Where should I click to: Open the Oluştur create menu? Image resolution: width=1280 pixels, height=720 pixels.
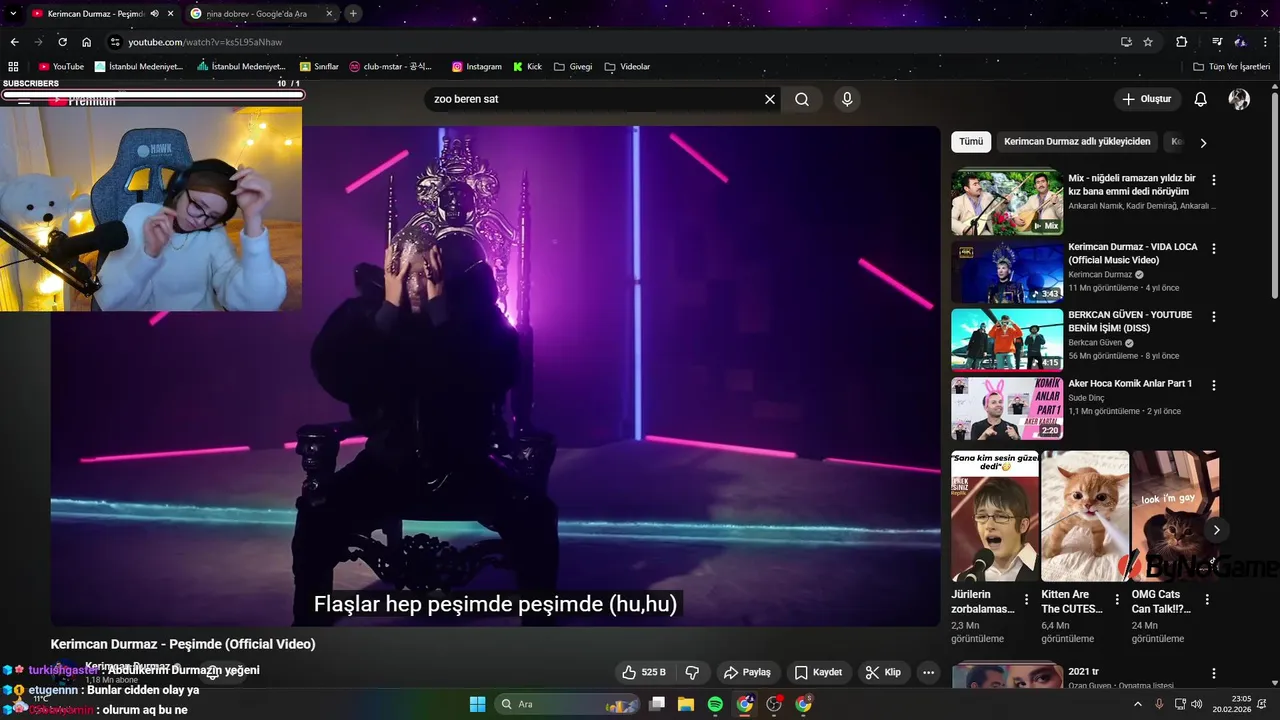[1147, 99]
